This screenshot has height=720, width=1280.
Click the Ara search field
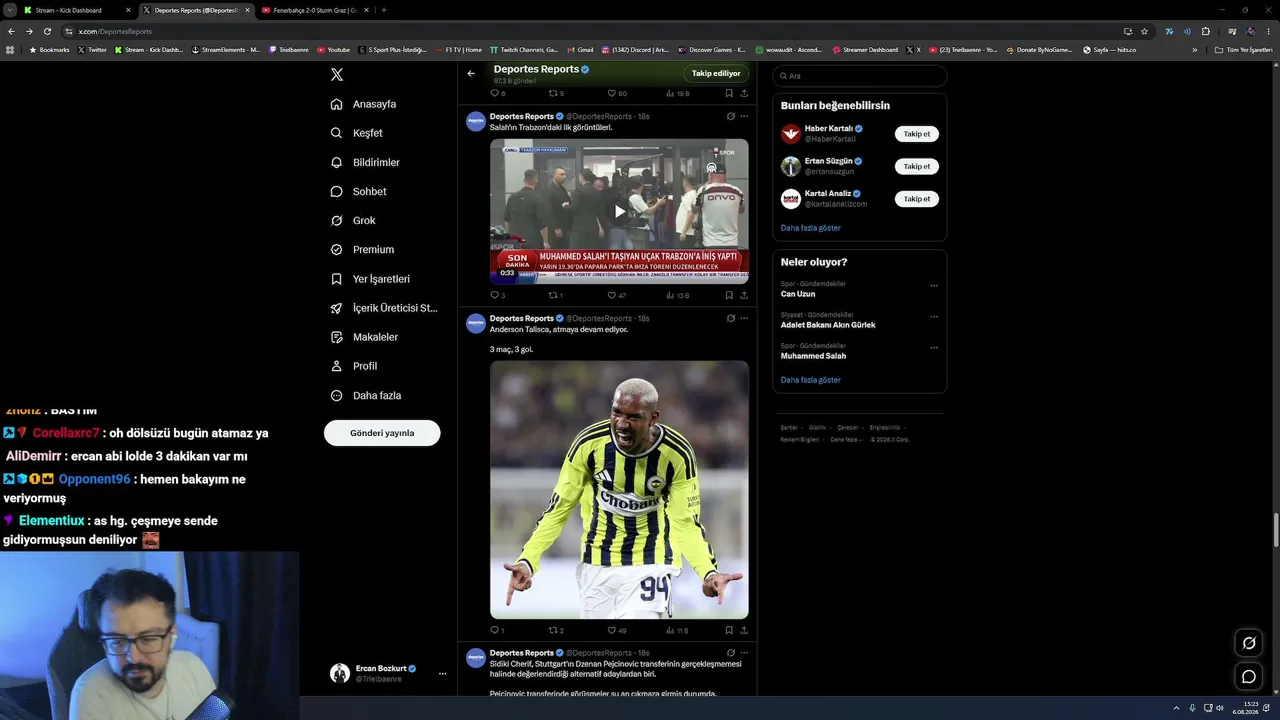pyautogui.click(x=859, y=76)
